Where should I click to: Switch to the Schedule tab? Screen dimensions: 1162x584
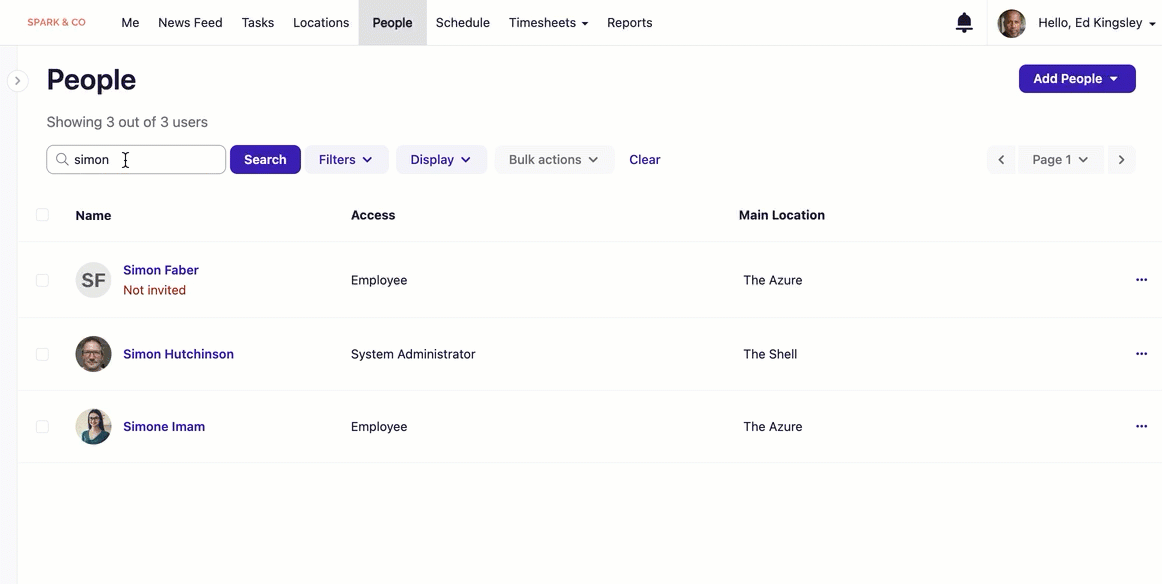[x=462, y=23]
